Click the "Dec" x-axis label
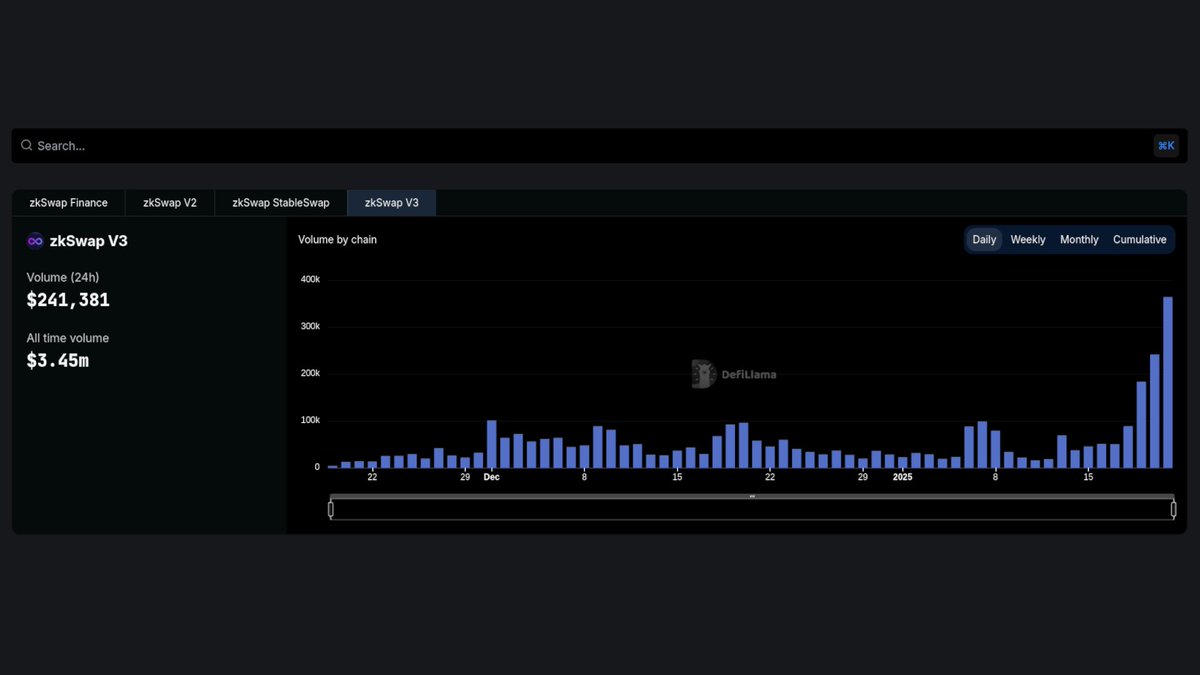The width and height of the screenshot is (1200, 675). click(491, 477)
